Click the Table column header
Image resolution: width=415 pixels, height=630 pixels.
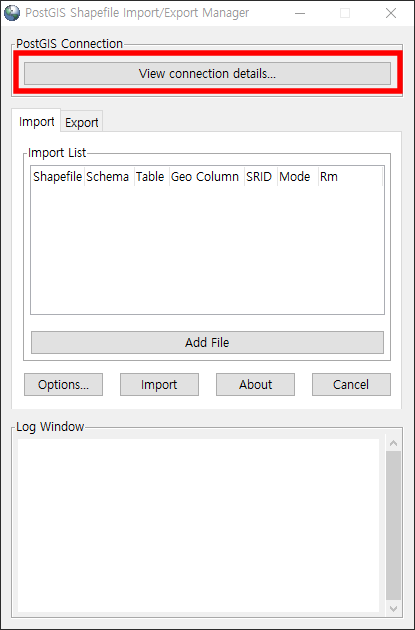pos(151,176)
